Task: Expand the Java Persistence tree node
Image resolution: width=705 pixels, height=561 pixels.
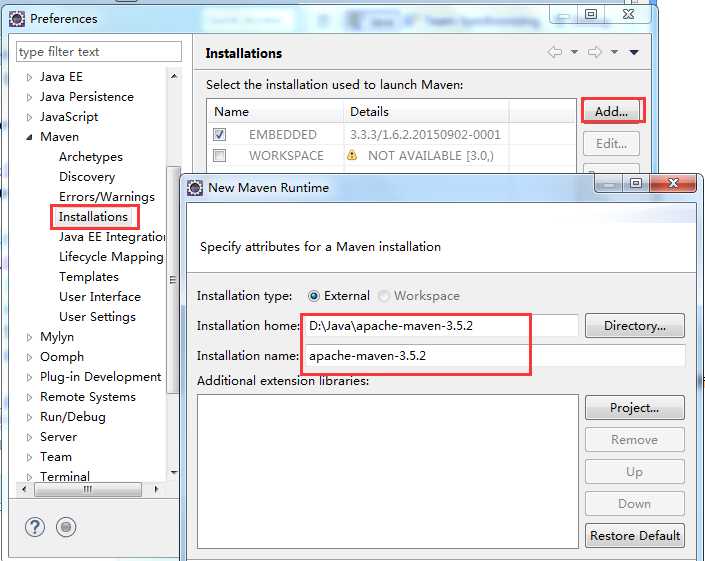Action: coord(29,97)
